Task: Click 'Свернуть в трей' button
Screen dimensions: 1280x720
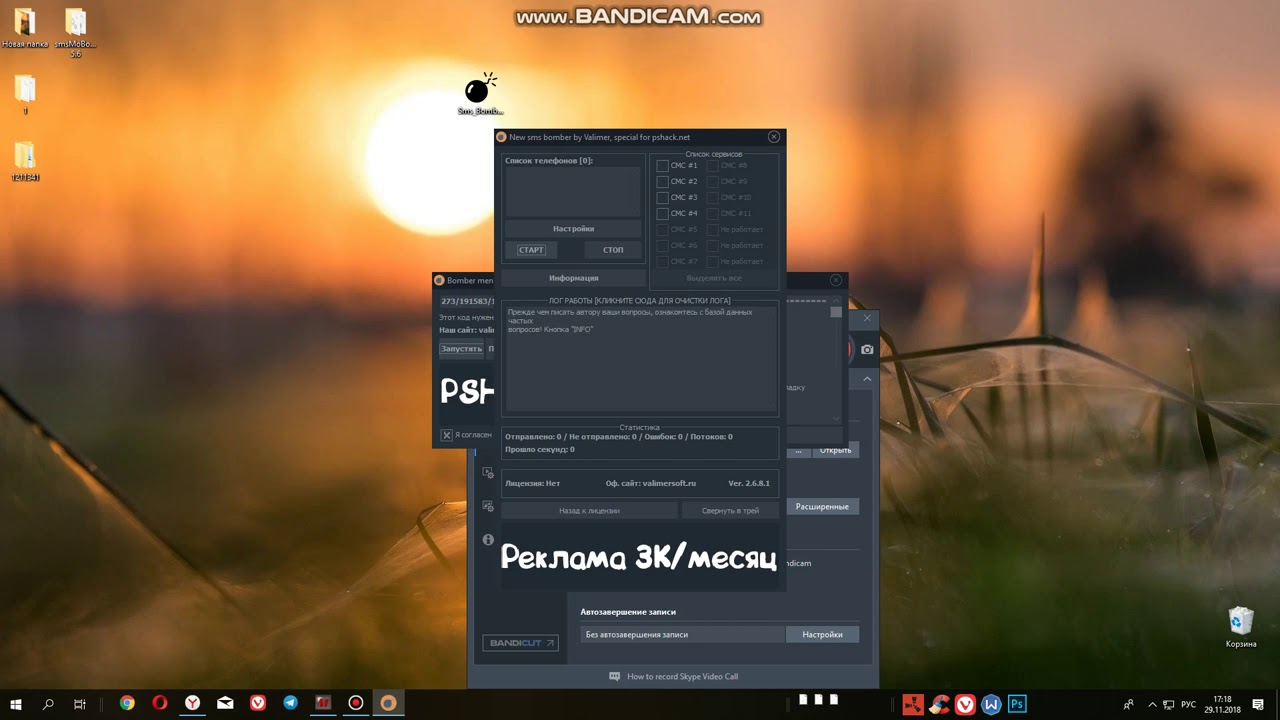Action: click(730, 510)
